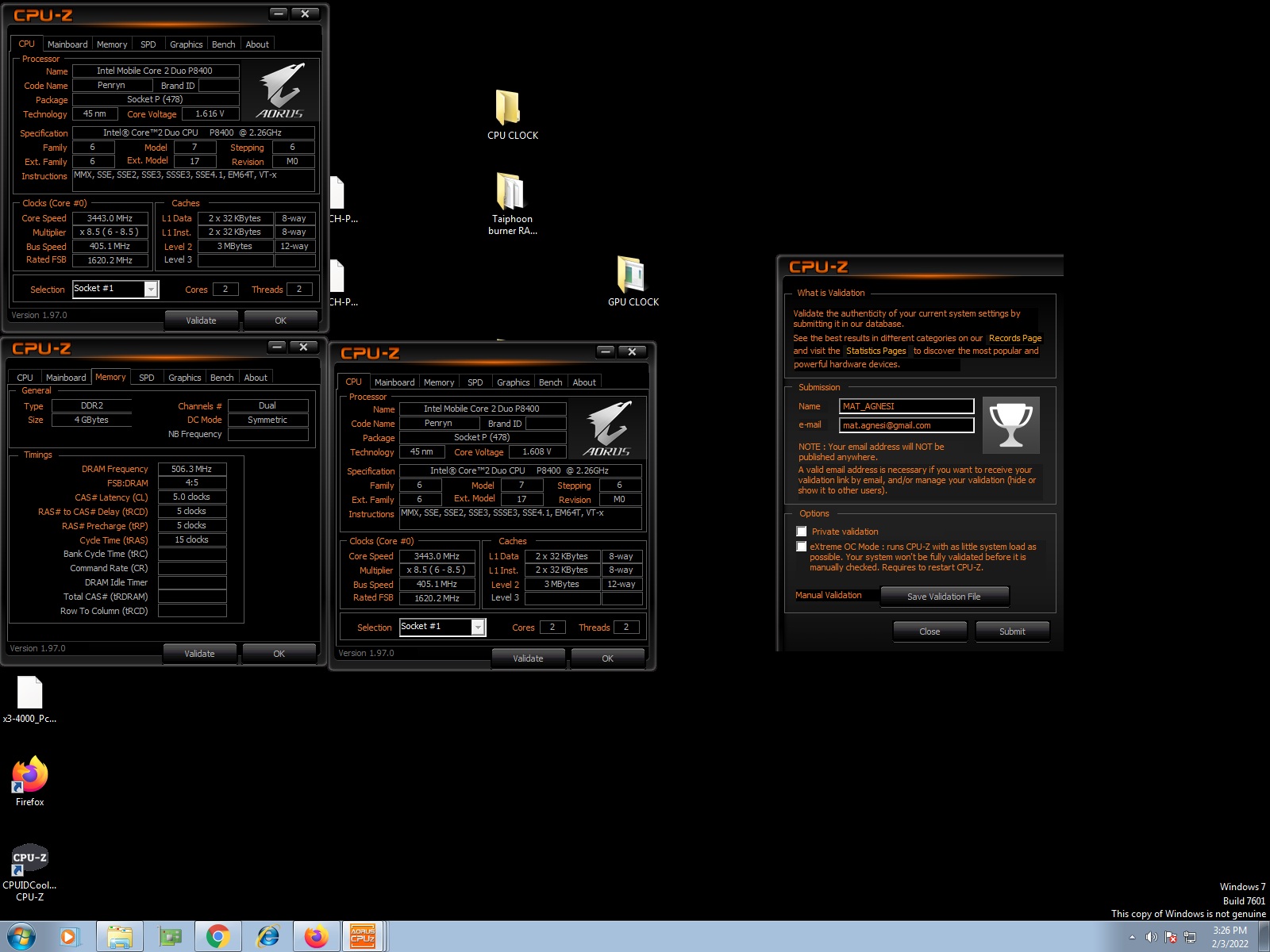Open the Statistics Pages link
1270x952 pixels.
tap(876, 351)
